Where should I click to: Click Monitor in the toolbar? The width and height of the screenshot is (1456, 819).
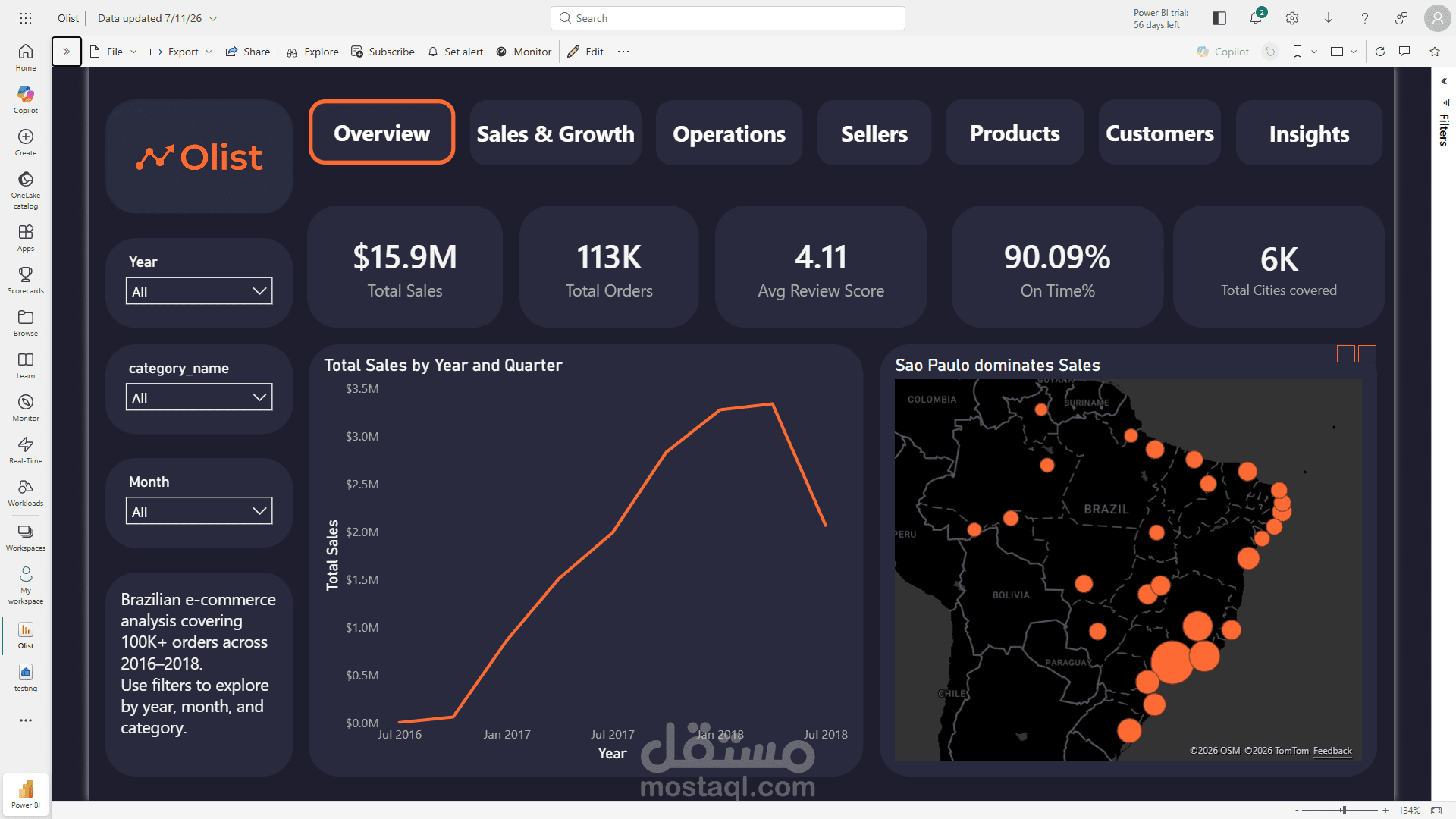524,52
